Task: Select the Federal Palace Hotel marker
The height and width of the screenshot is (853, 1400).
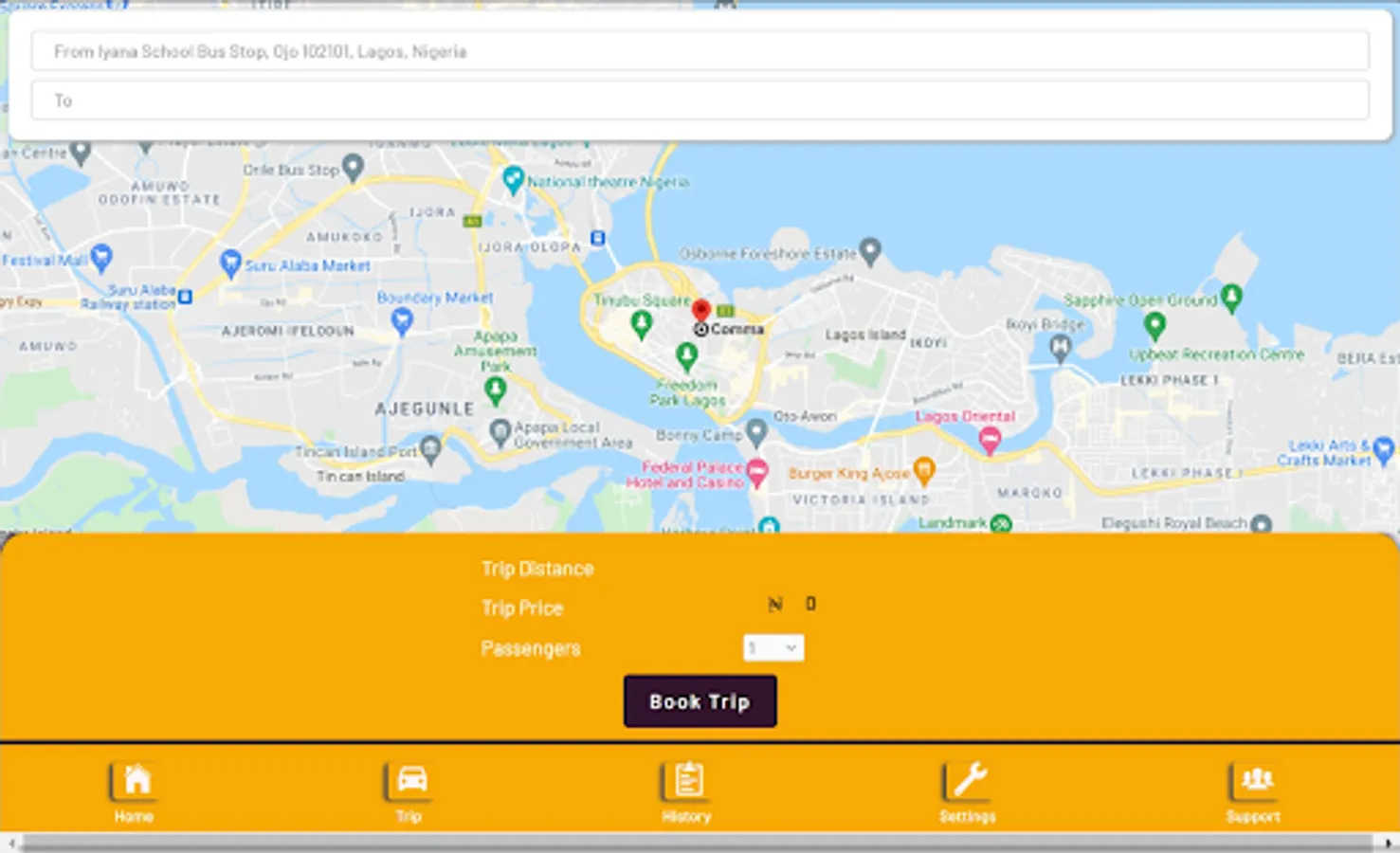Action: click(756, 471)
